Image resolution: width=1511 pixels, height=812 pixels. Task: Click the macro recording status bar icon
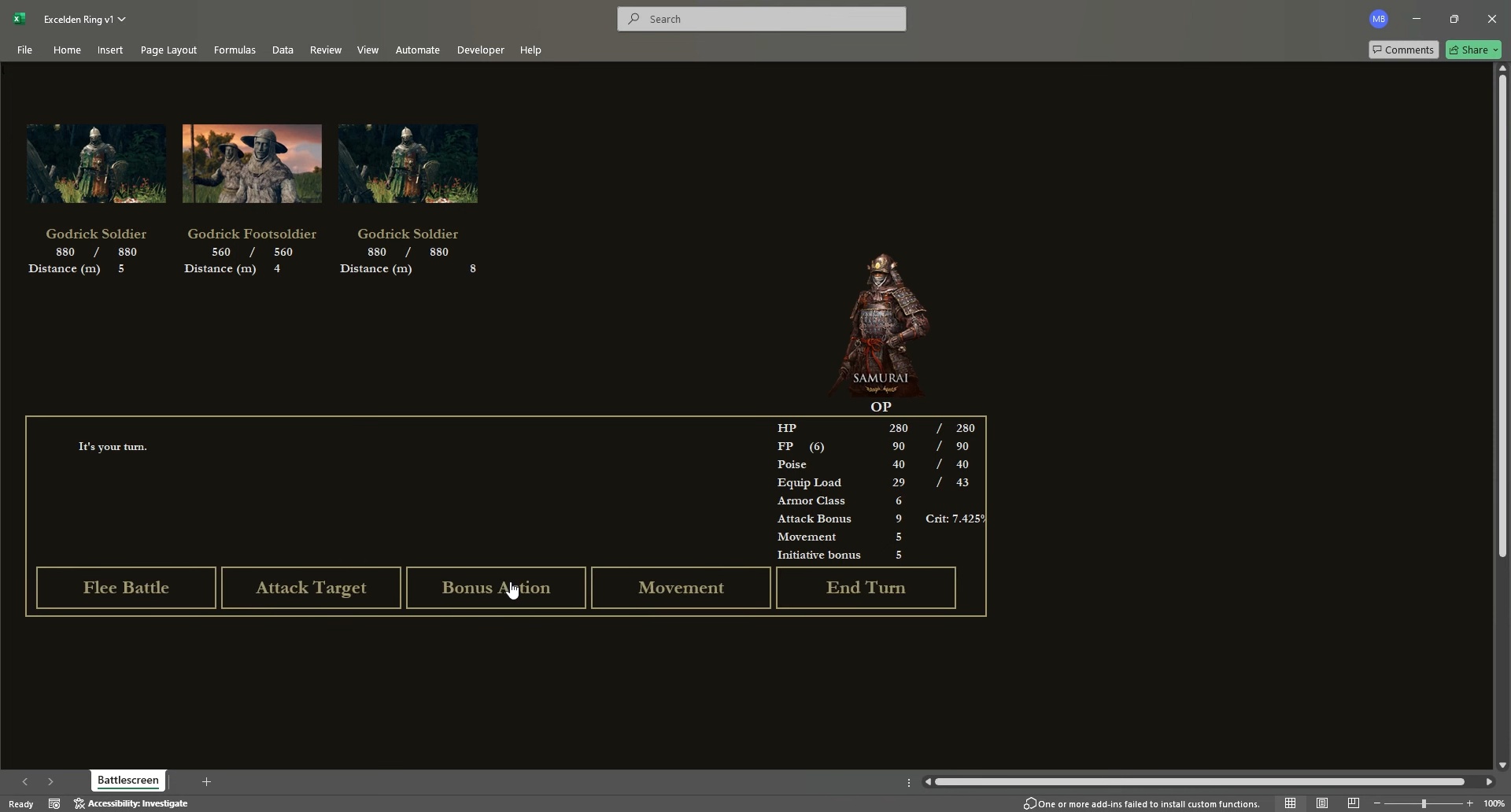click(x=54, y=803)
